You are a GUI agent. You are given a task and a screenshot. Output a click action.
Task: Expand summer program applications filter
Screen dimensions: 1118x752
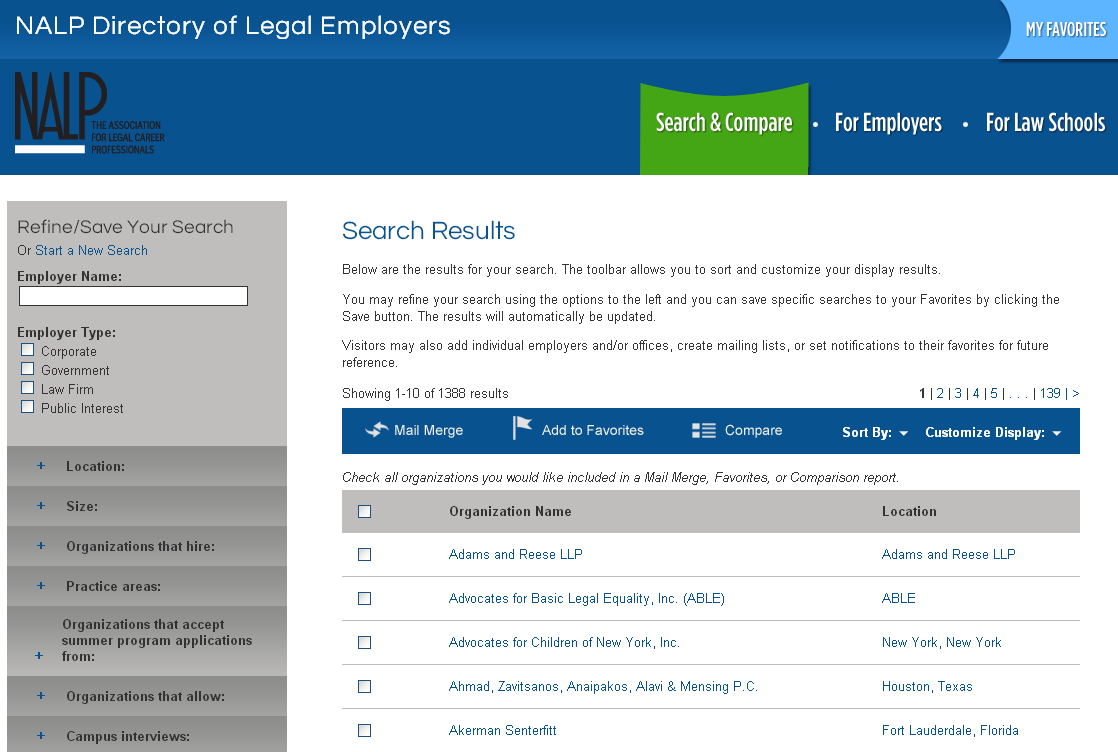click(147, 641)
